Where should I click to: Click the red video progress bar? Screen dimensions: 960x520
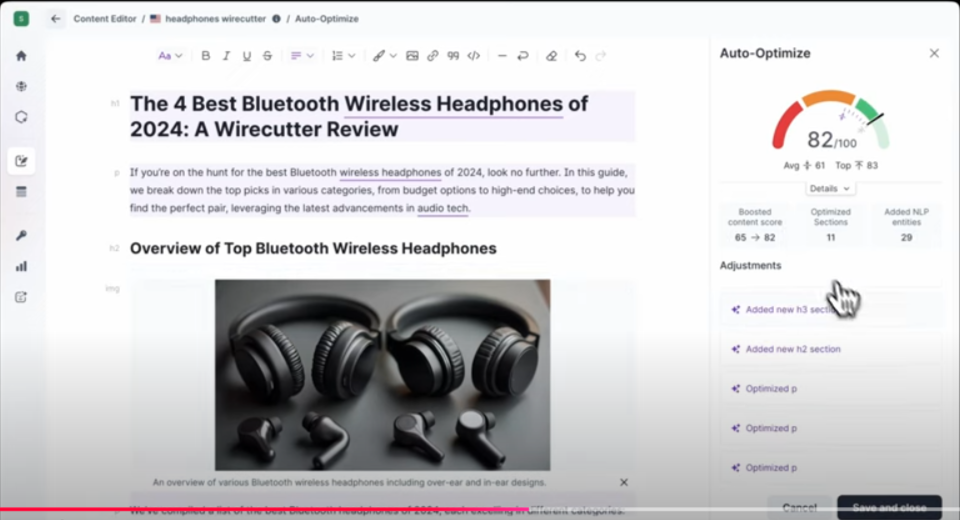[x=264, y=510]
